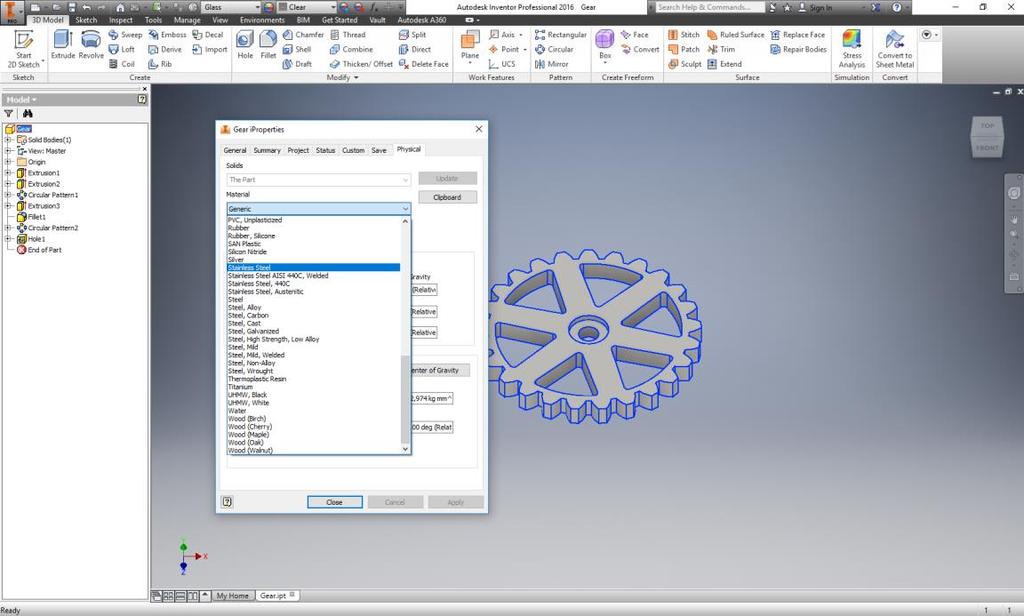Click the Stitch surface tool
Screen dimensions: 1024x616
[684, 35]
